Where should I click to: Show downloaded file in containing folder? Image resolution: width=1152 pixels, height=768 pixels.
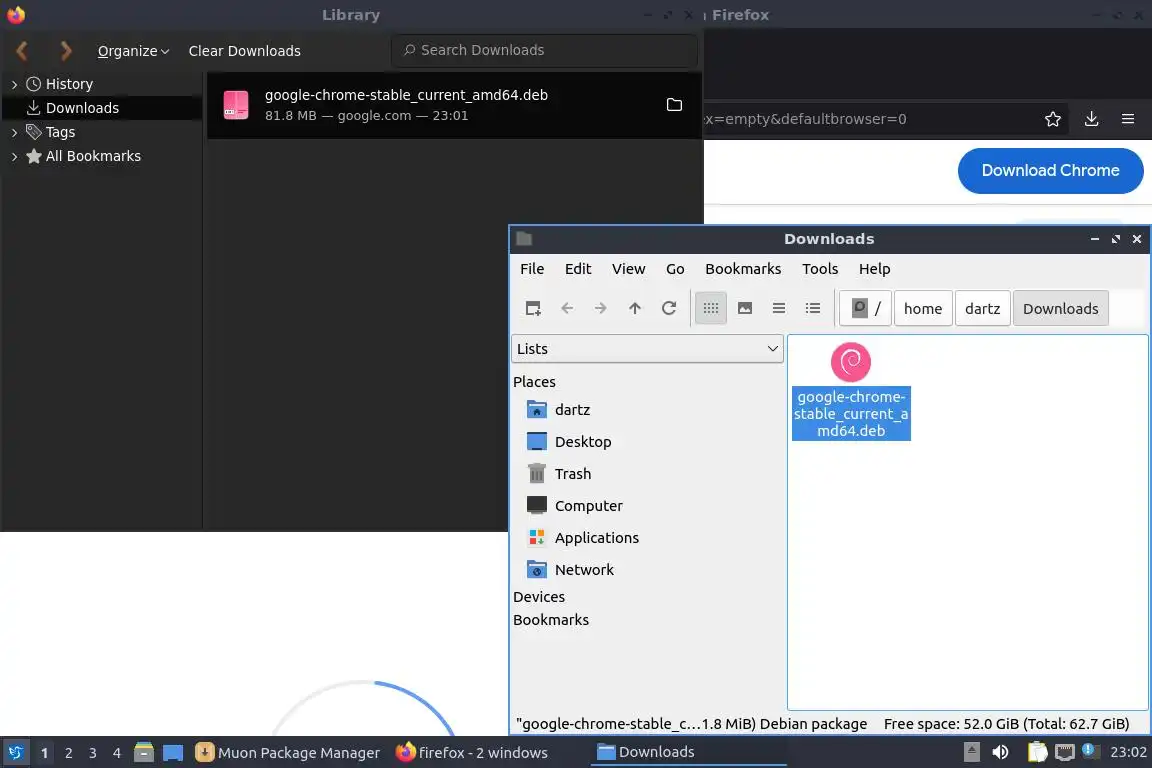click(674, 105)
